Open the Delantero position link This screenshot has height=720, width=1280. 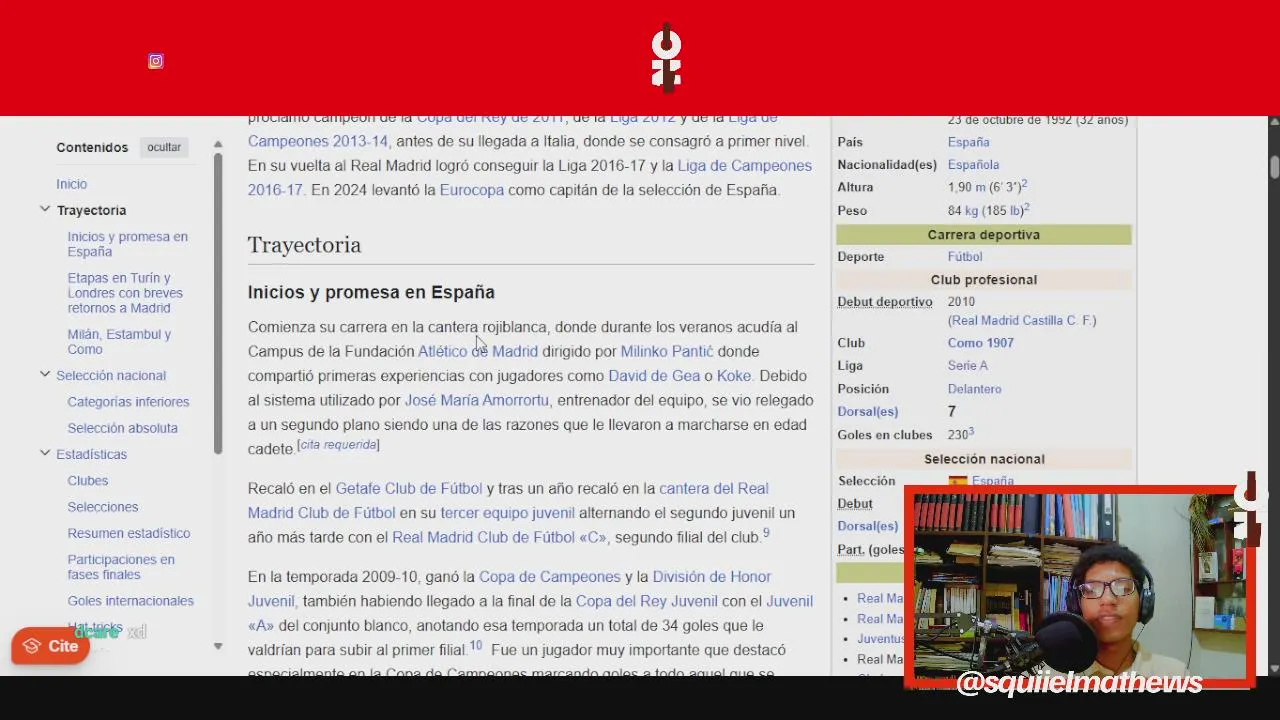point(975,389)
